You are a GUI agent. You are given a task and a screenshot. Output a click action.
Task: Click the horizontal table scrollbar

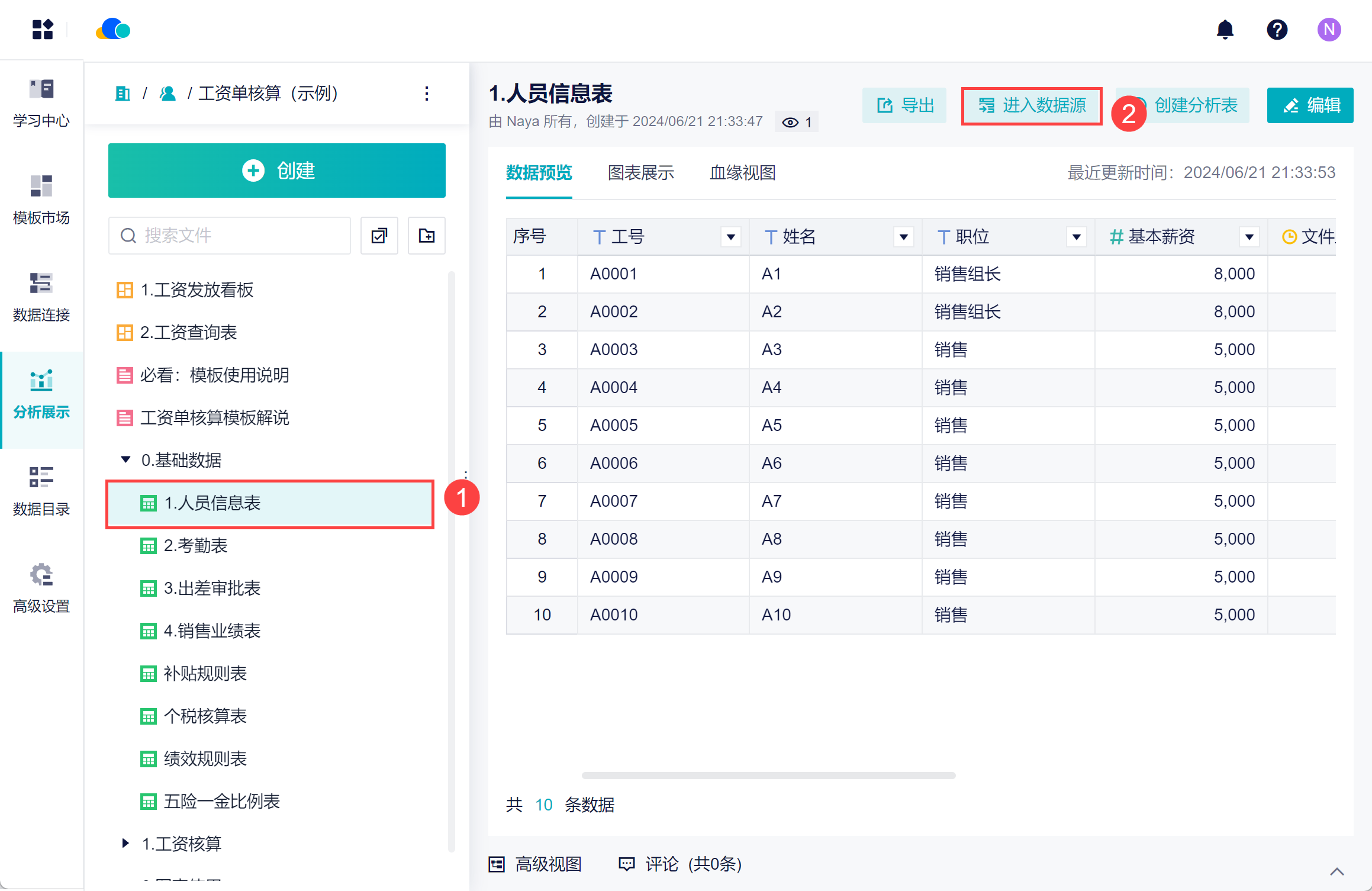(x=768, y=775)
